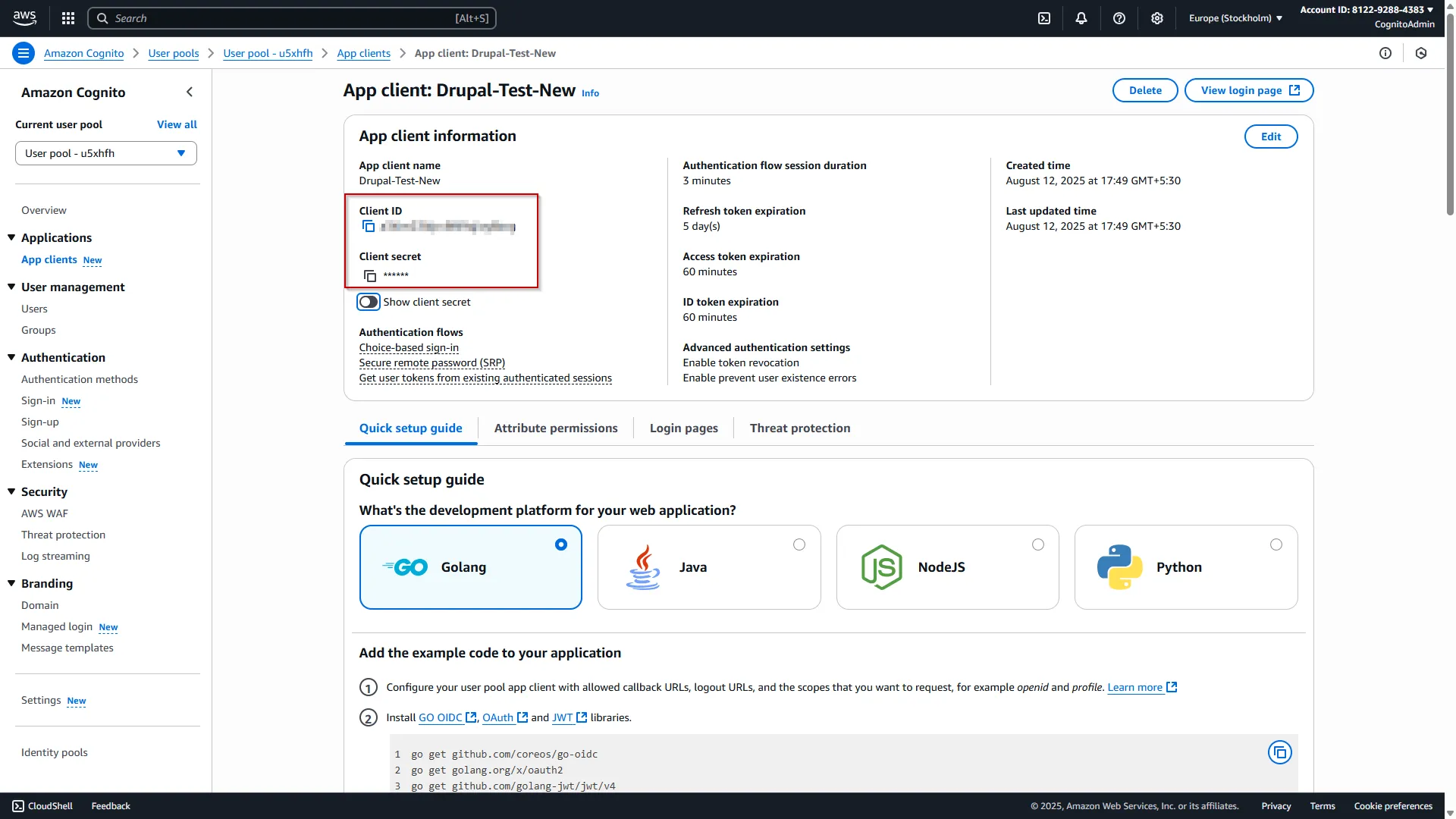
Task: Collapse the User management section
Action: point(11,287)
